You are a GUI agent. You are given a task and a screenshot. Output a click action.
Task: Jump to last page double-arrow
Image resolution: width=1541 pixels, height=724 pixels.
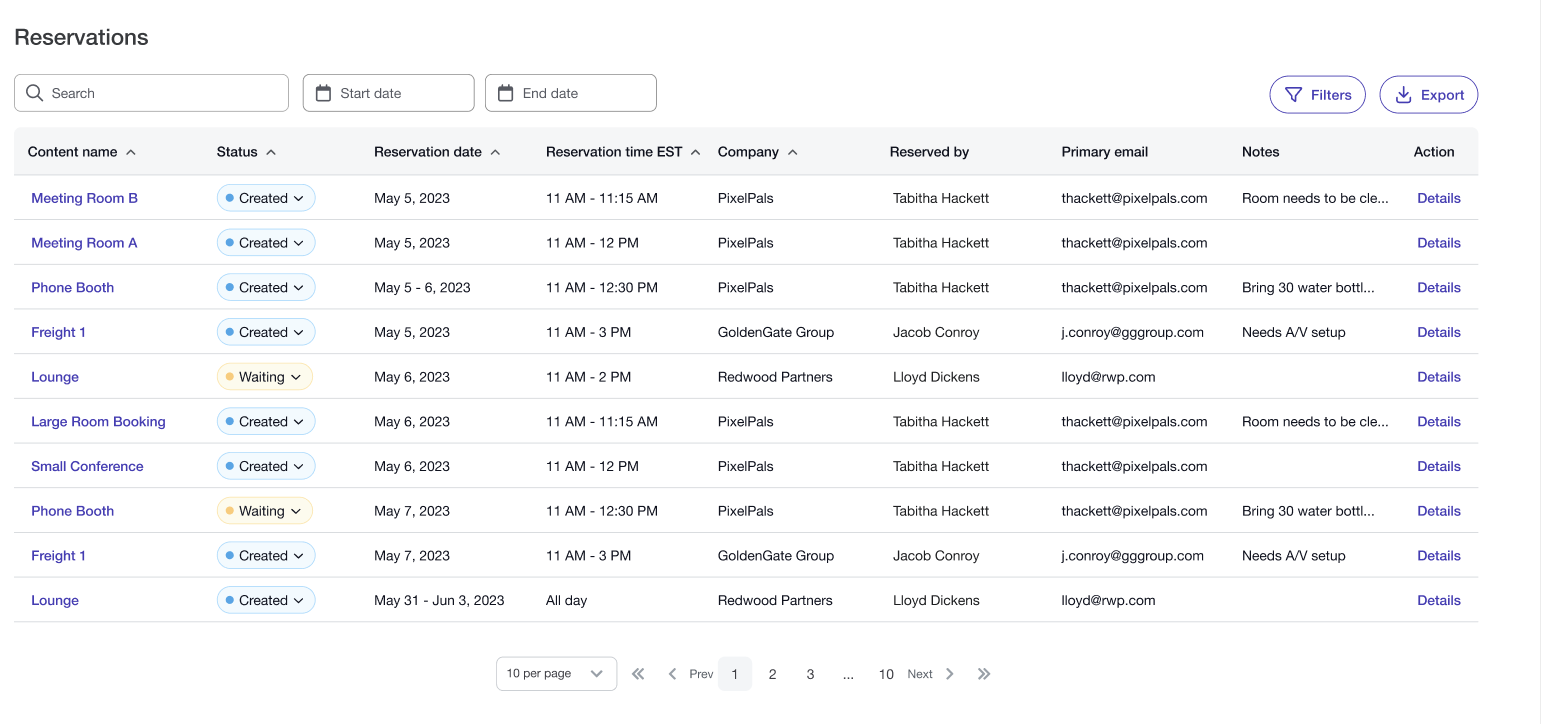coord(984,674)
